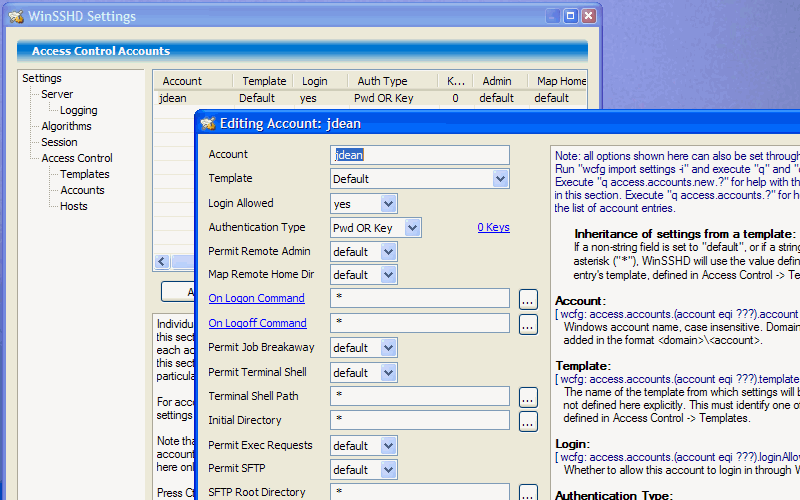Select Accounts in the settings tree
Image resolution: width=800 pixels, height=500 pixels.
(82, 190)
